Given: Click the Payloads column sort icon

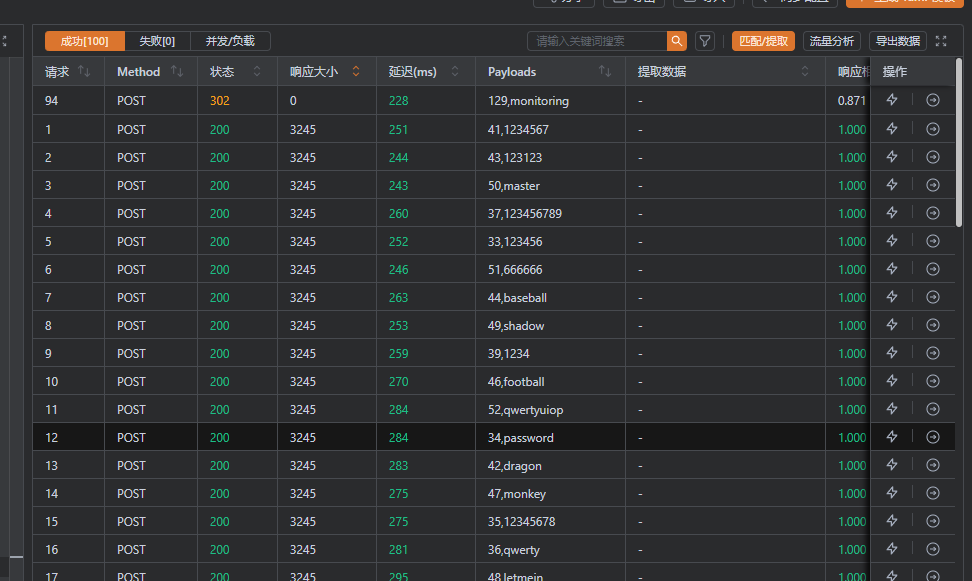Looking at the screenshot, I should (605, 72).
